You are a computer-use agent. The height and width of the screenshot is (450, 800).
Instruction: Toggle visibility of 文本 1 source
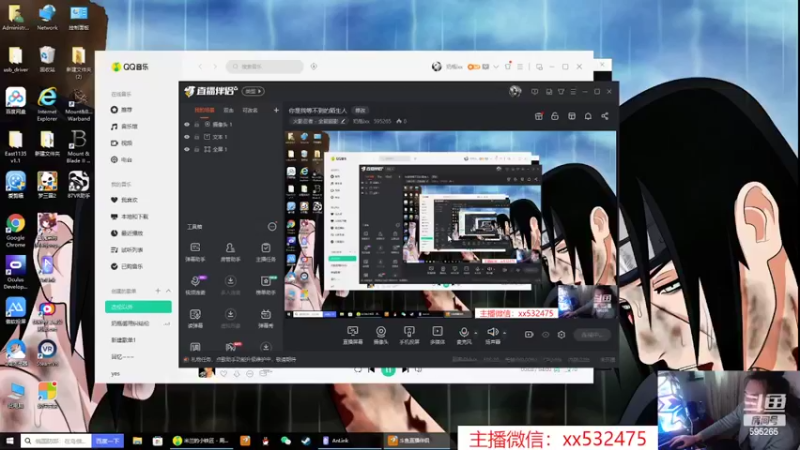click(x=187, y=137)
